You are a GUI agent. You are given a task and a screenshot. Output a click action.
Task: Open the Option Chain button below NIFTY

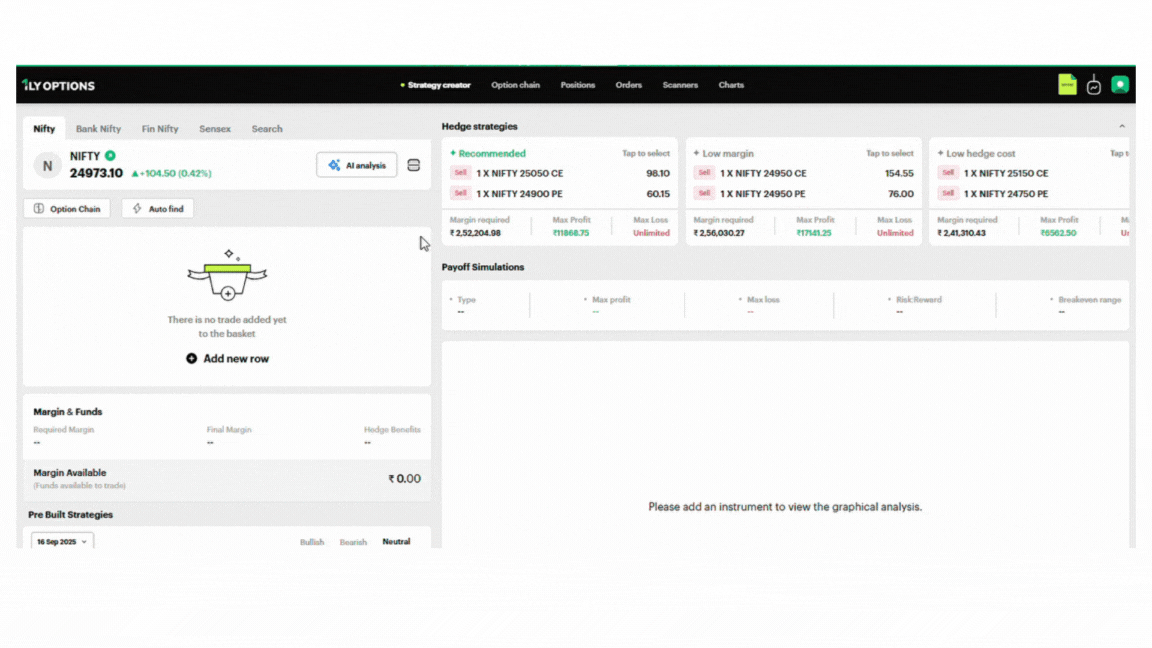[67, 209]
